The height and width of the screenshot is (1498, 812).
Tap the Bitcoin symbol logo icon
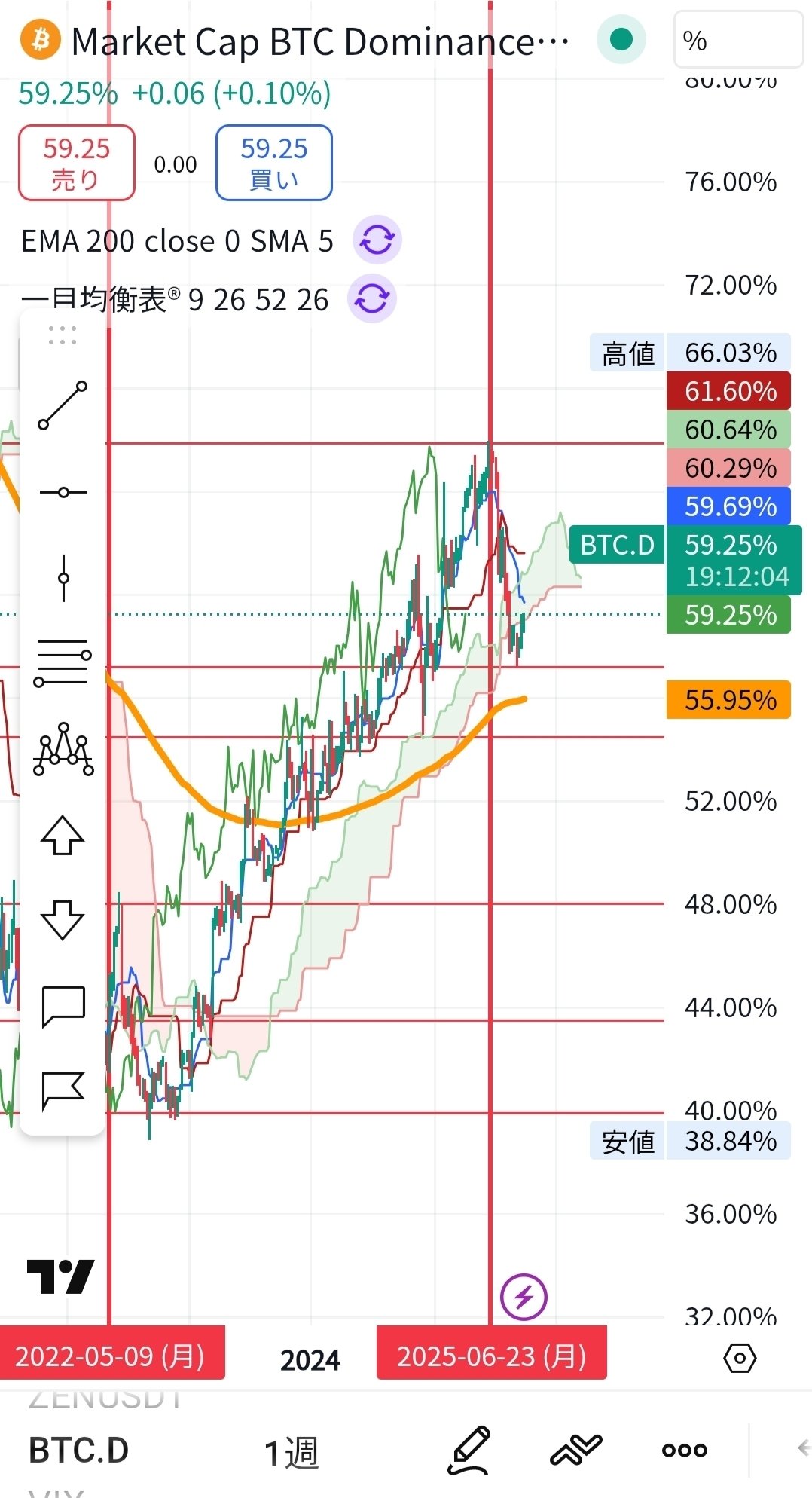tap(40, 39)
